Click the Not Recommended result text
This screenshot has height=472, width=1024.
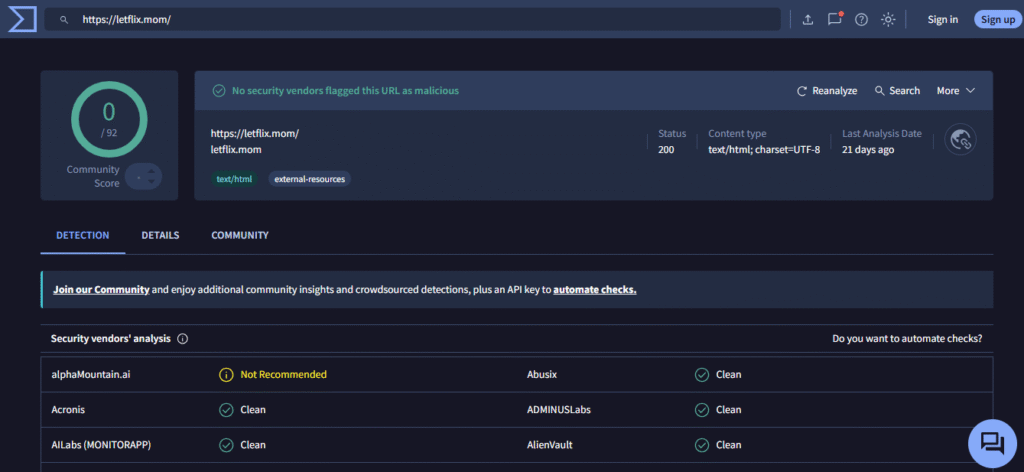(283, 375)
